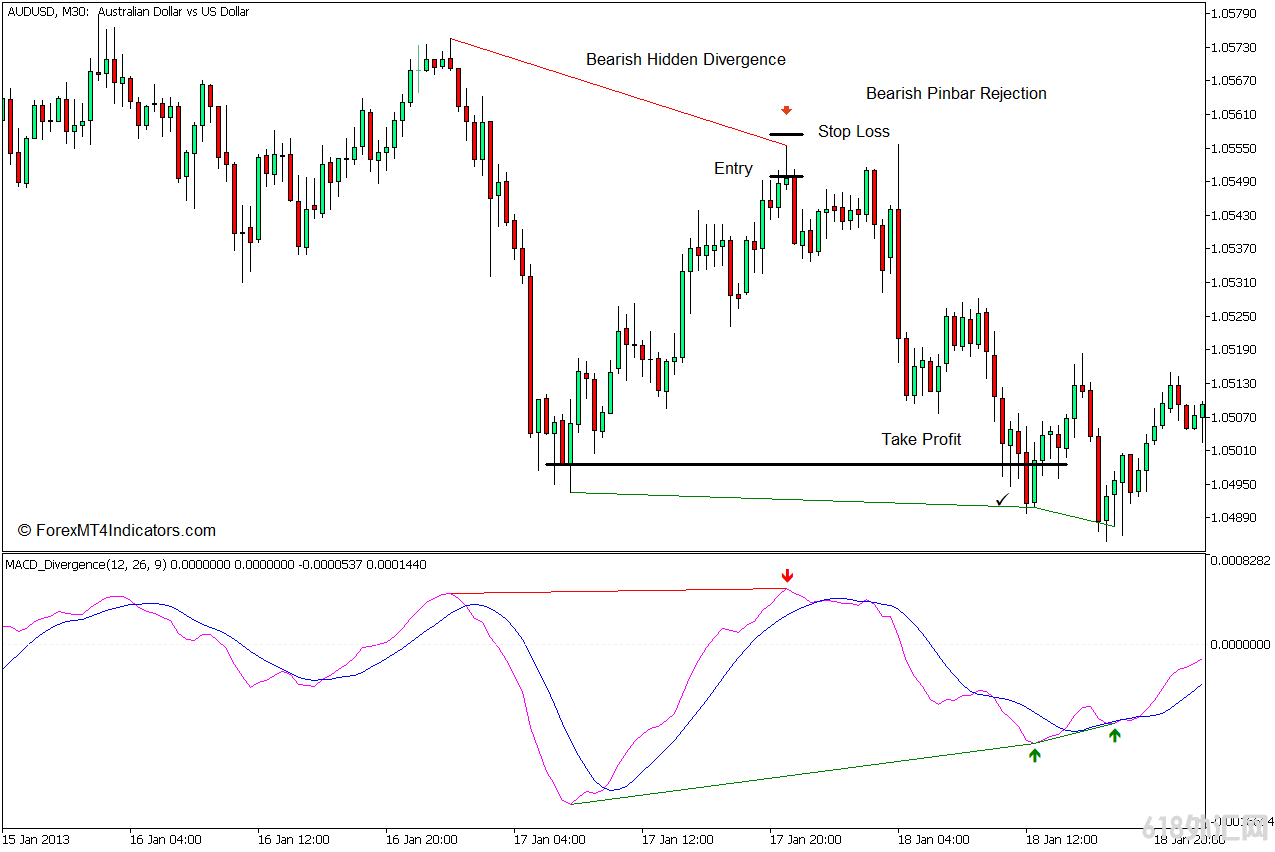
Task: Select the Entry text label
Action: coord(733,168)
